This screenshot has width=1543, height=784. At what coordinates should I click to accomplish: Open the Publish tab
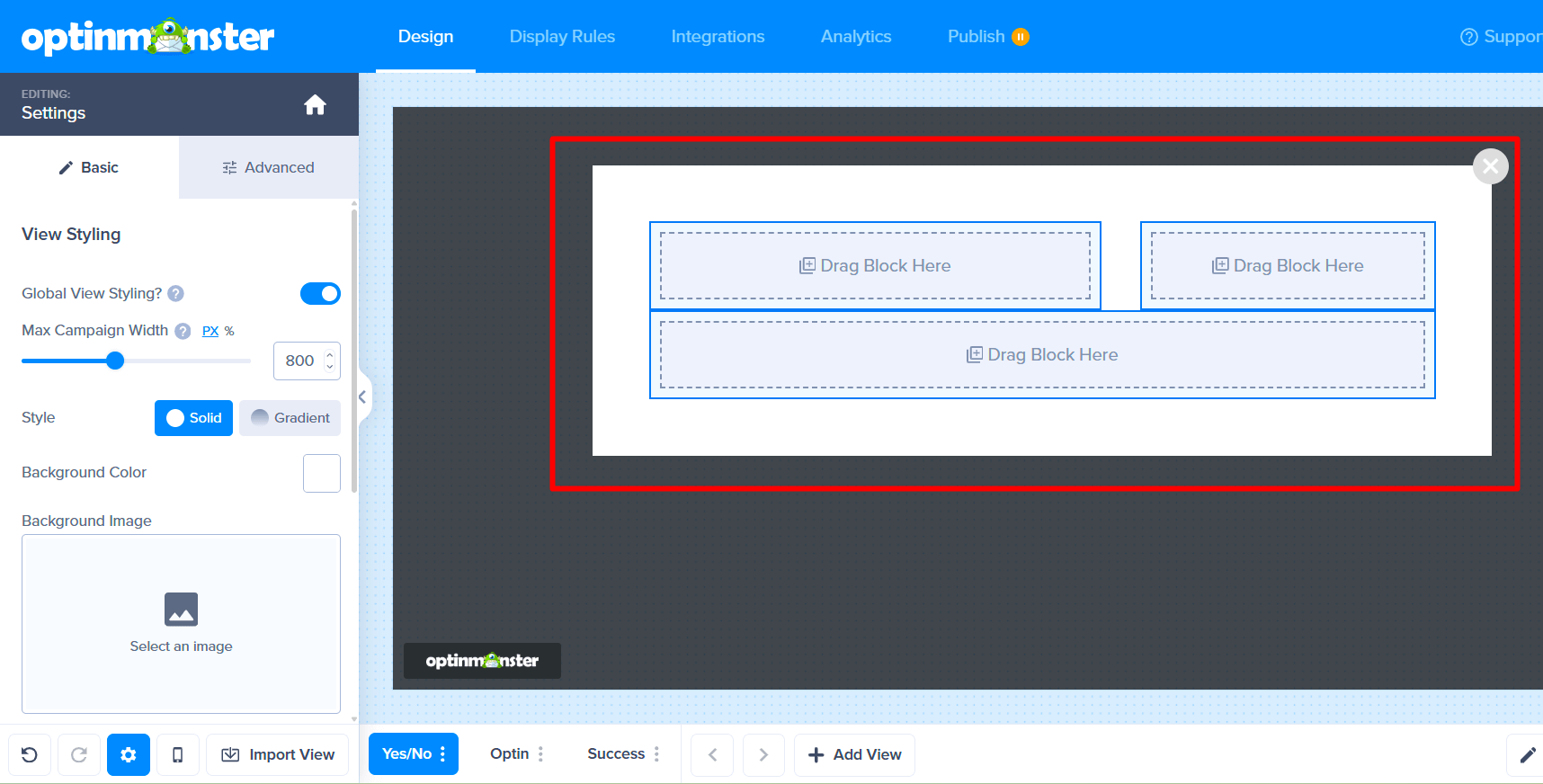[976, 37]
